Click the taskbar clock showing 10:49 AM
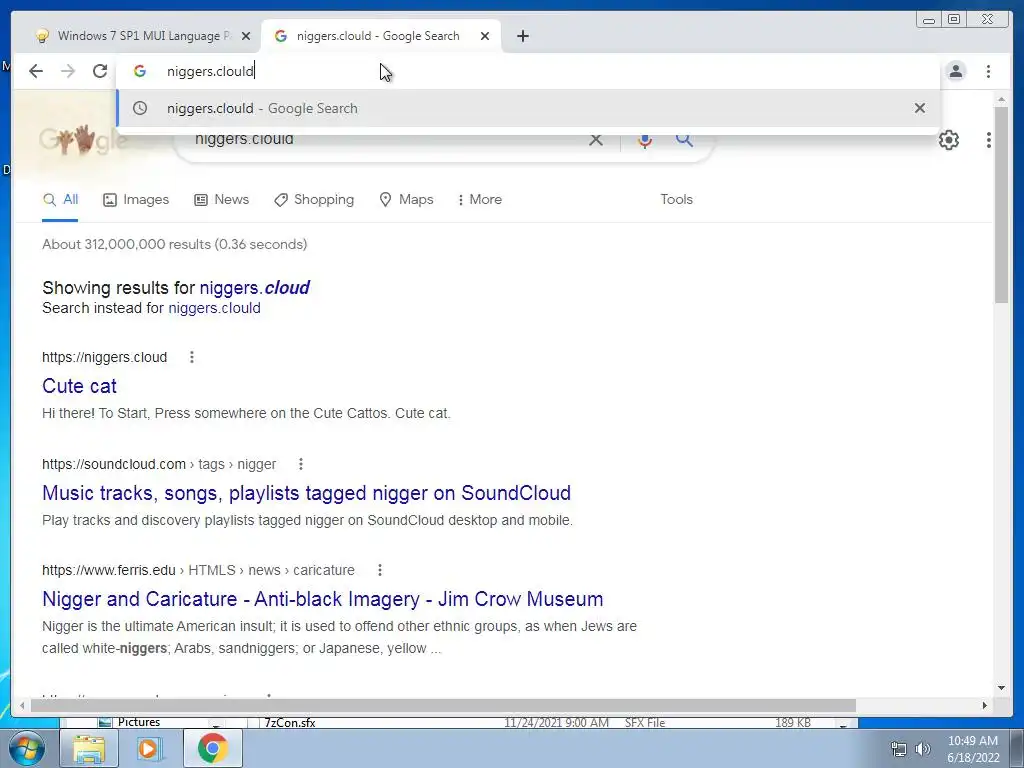 pos(973,749)
